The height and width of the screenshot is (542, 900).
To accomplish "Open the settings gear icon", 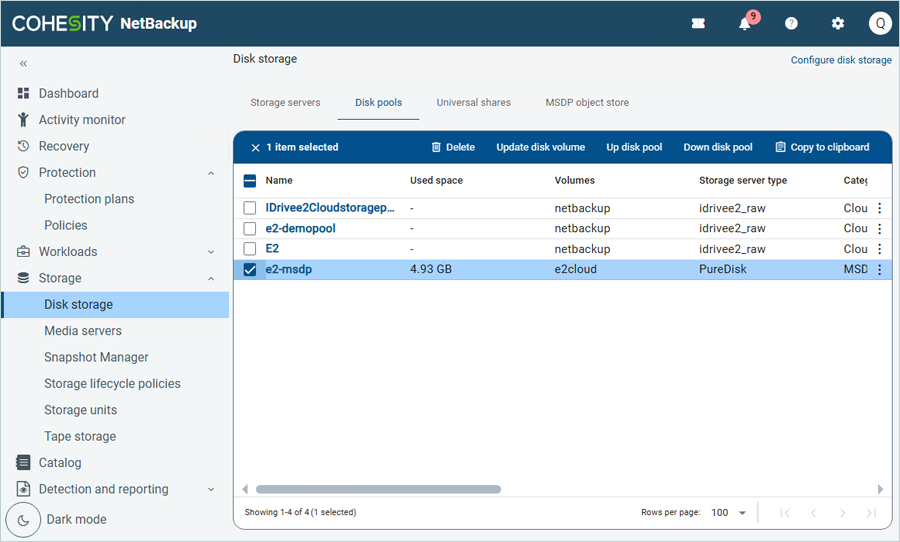I will point(838,24).
